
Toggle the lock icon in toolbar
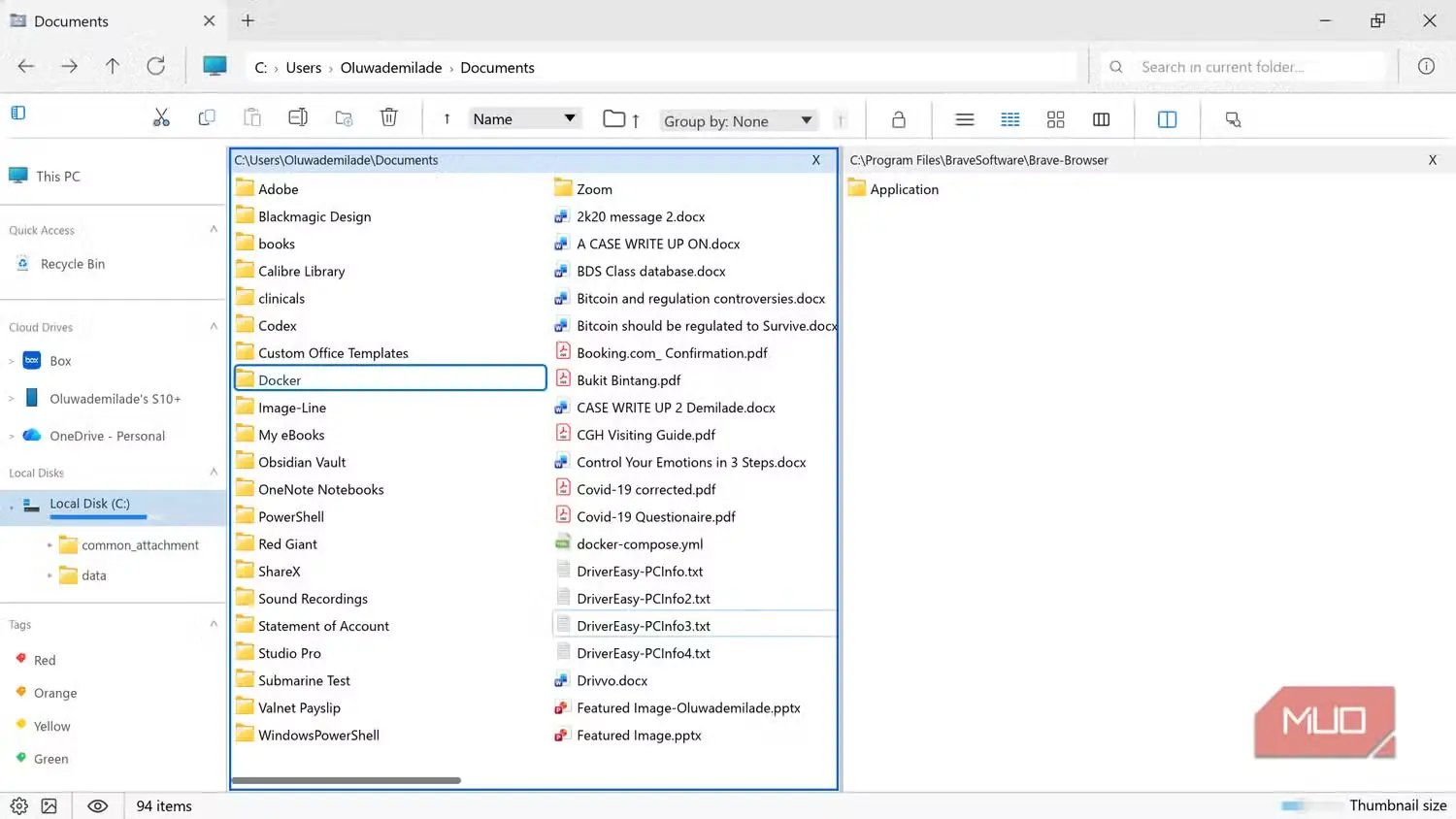click(899, 119)
